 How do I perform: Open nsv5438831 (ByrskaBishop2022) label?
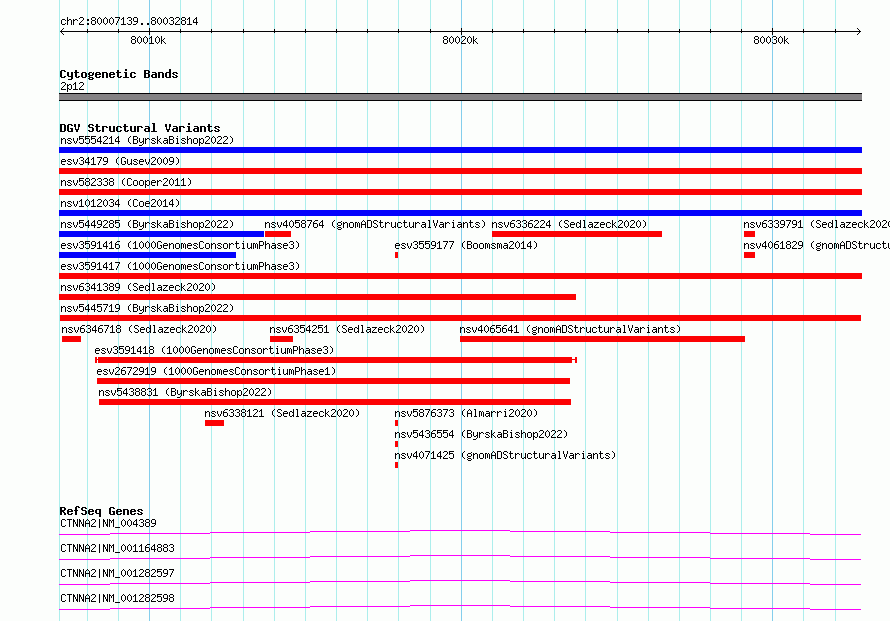pyautogui.click(x=185, y=392)
